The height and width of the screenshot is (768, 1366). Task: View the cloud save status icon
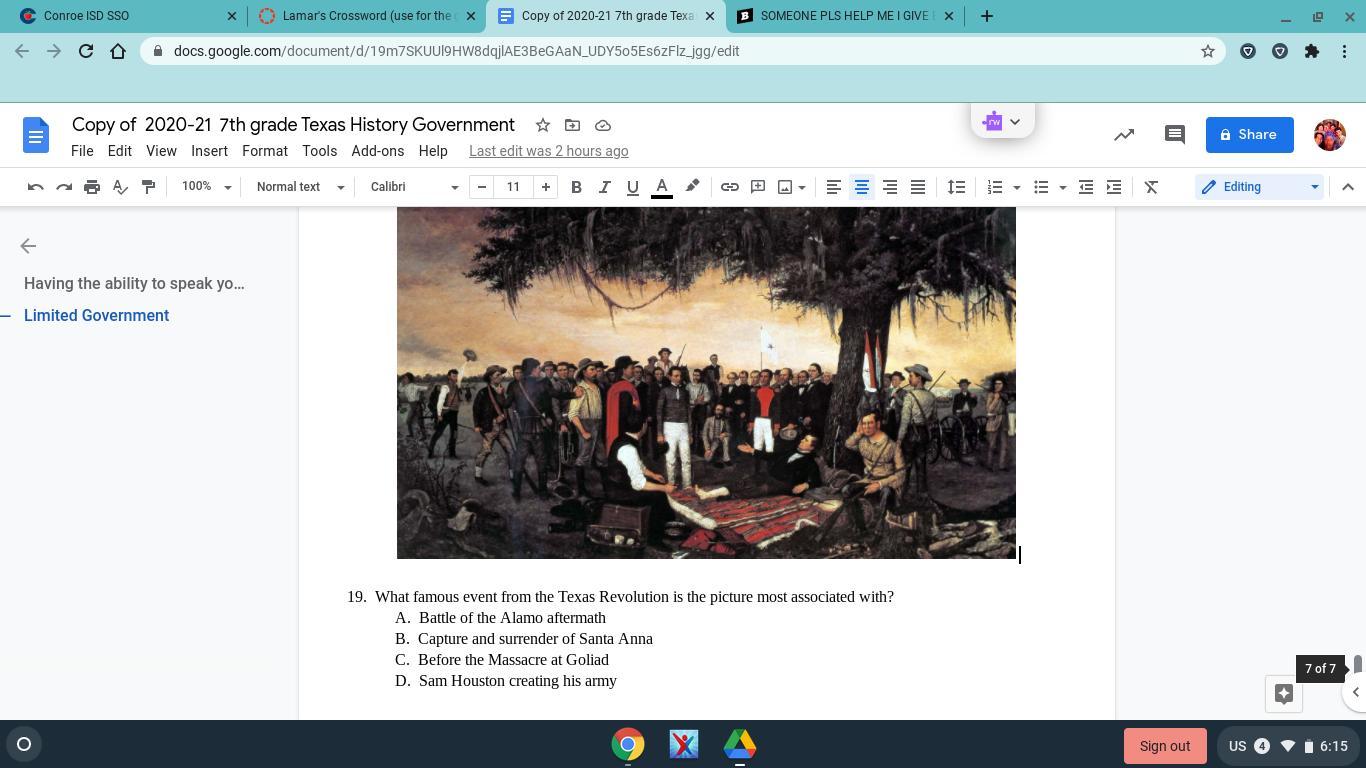pos(603,125)
